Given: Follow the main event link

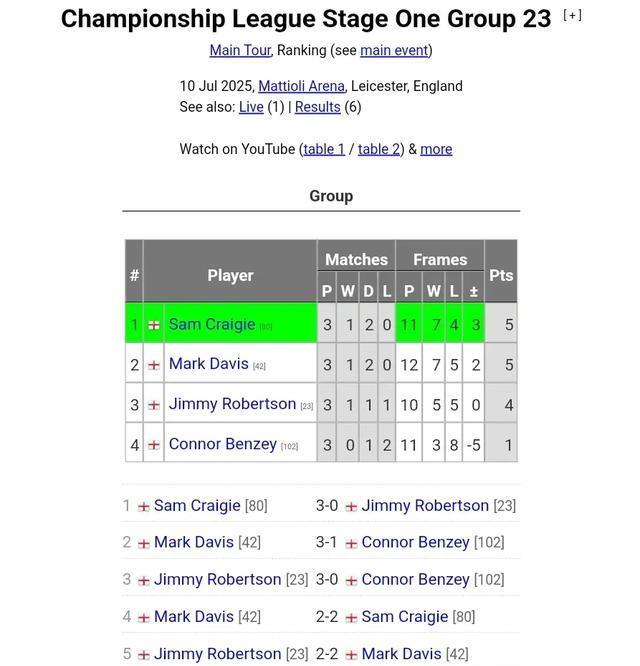Looking at the screenshot, I should 394,50.
